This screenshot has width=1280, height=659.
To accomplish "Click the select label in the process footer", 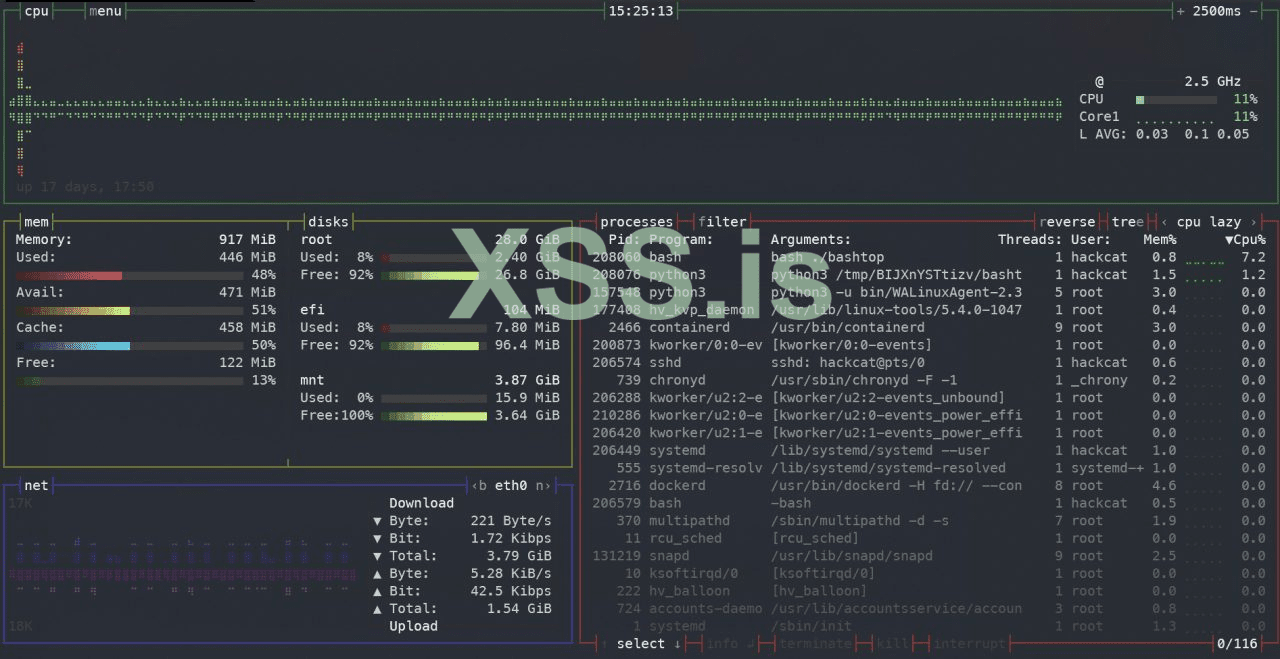I will coord(641,644).
